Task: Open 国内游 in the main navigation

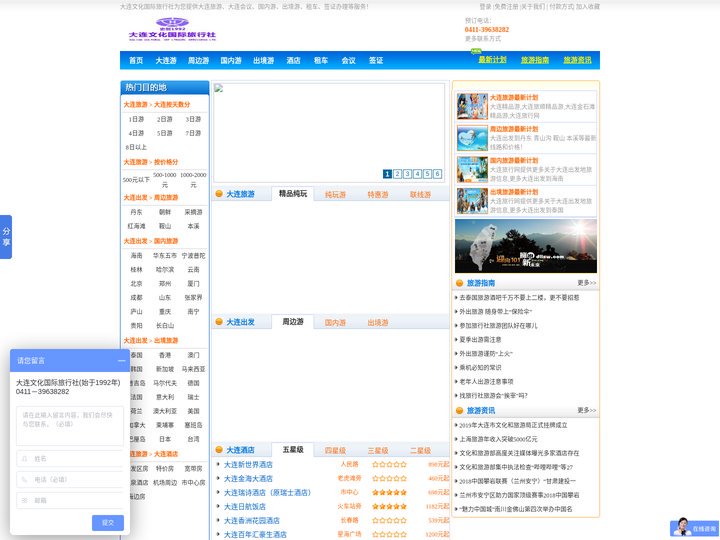Action: tap(231, 60)
